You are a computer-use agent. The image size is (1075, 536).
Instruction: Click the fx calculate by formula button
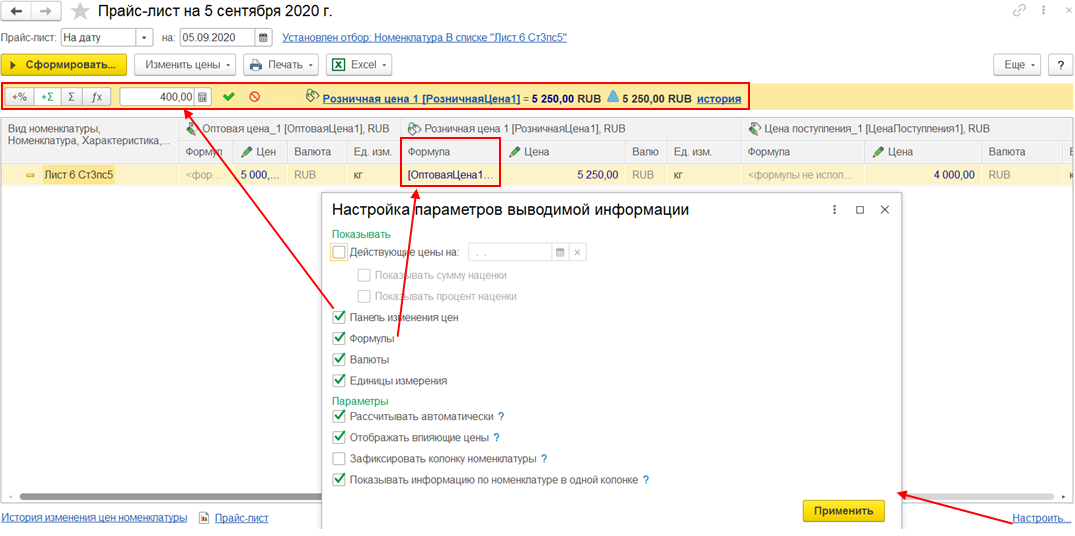[97, 97]
